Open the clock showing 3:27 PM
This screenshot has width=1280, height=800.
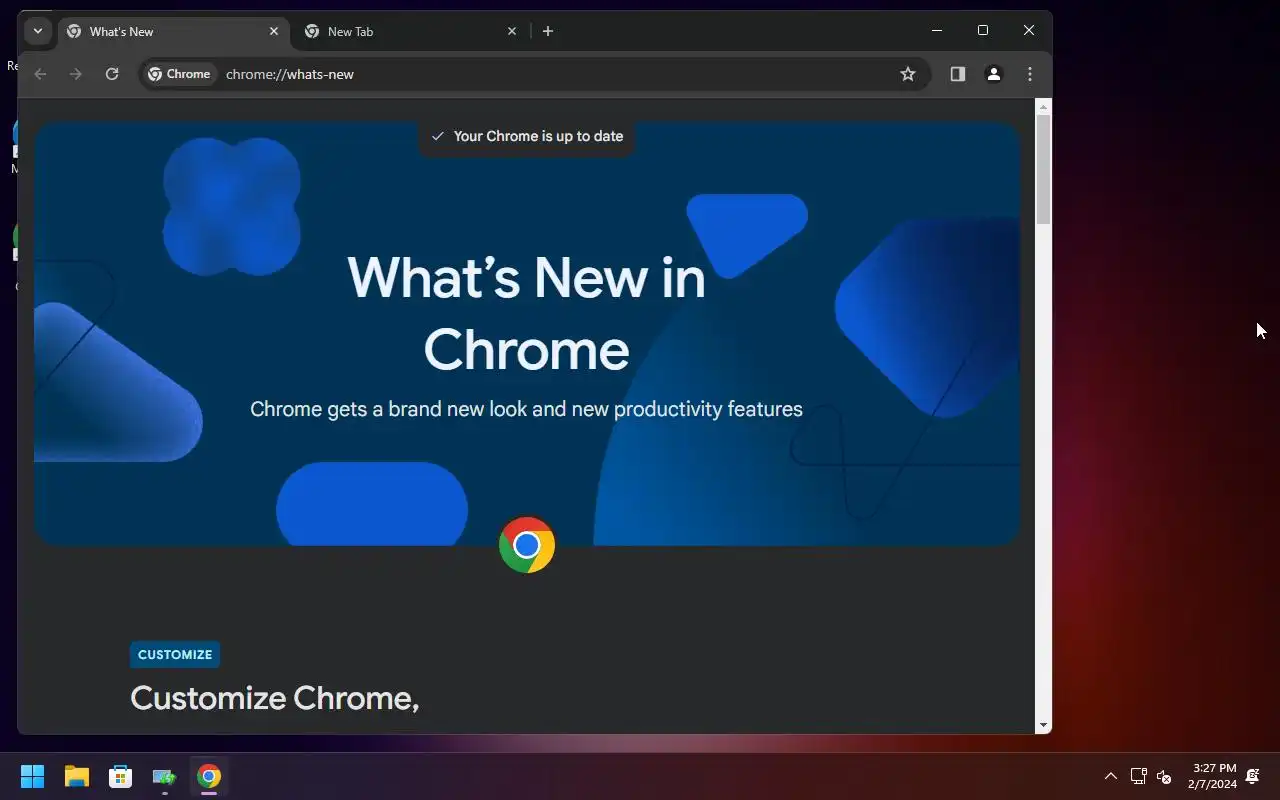coord(1213,776)
